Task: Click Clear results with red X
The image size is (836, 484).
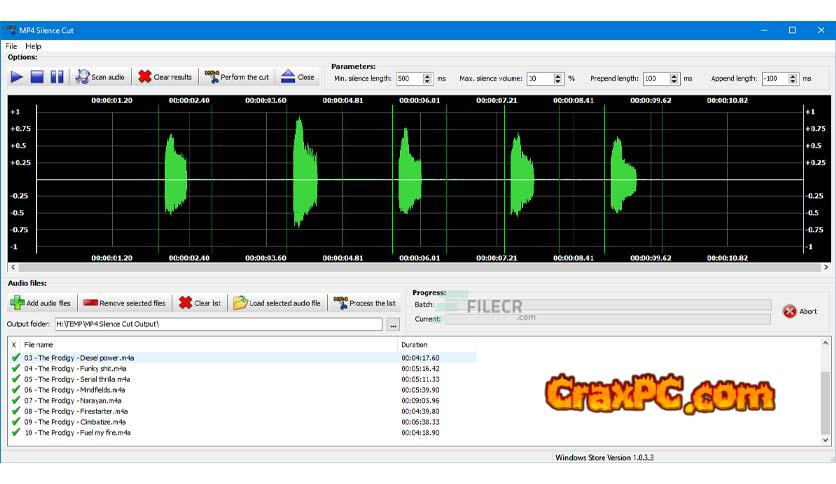Action: [164, 77]
